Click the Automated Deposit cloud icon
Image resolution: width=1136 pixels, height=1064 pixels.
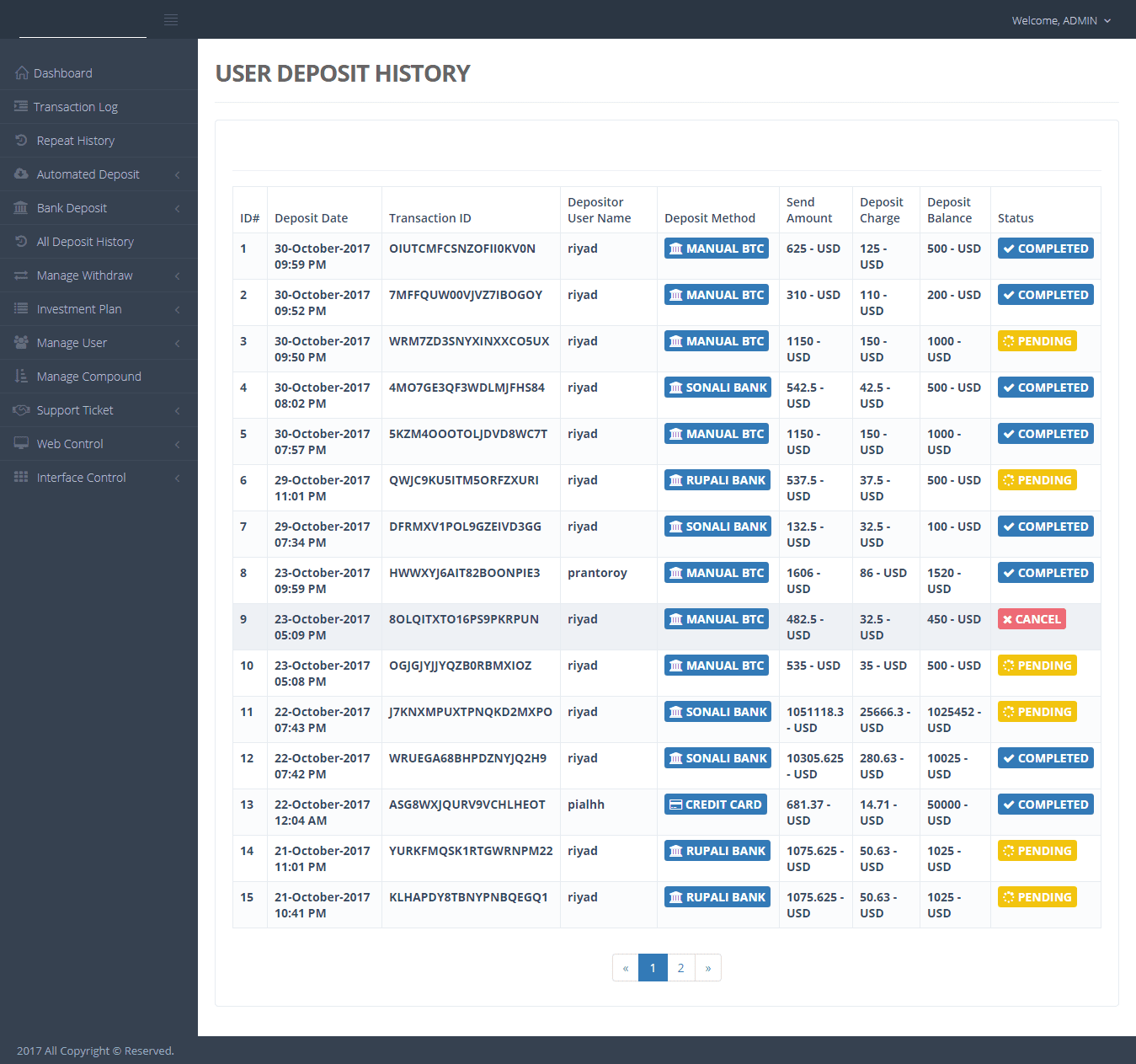tap(22, 174)
